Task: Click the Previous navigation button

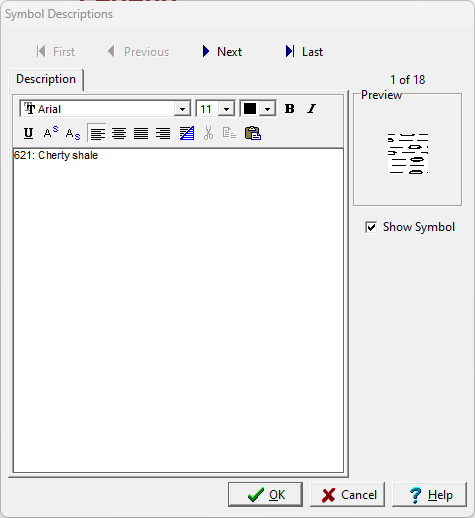Action: point(138,52)
